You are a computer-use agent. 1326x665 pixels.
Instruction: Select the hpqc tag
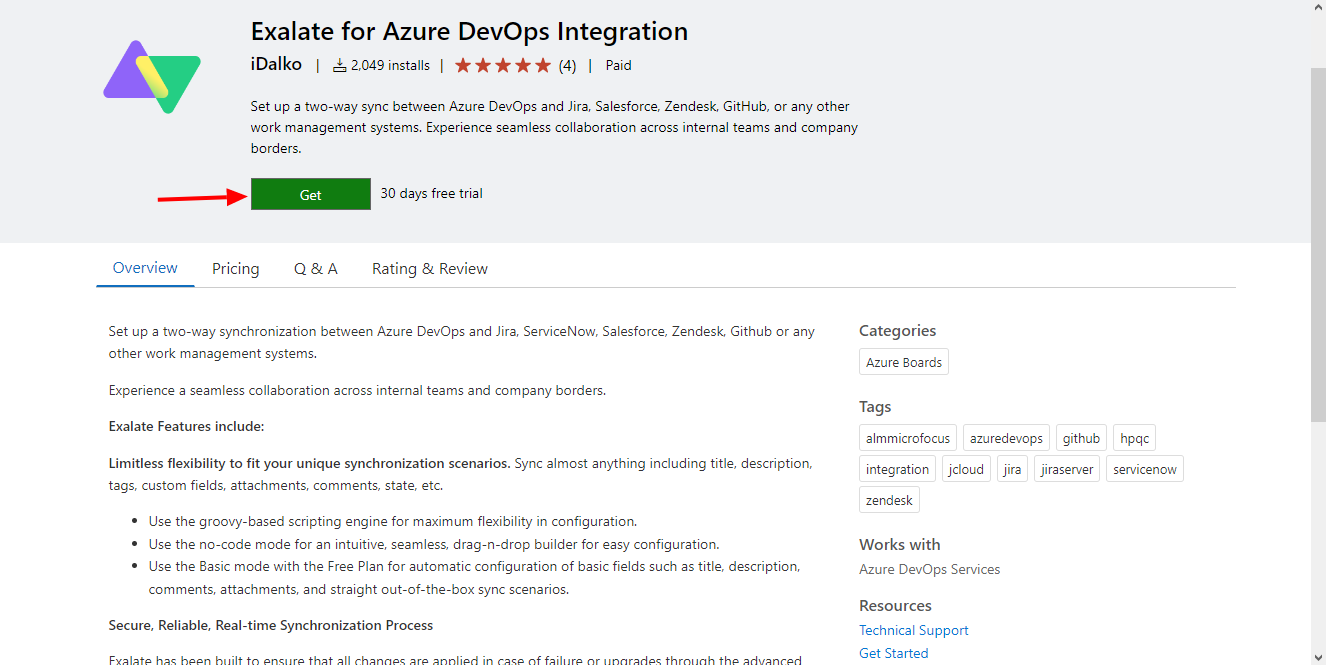point(1134,438)
